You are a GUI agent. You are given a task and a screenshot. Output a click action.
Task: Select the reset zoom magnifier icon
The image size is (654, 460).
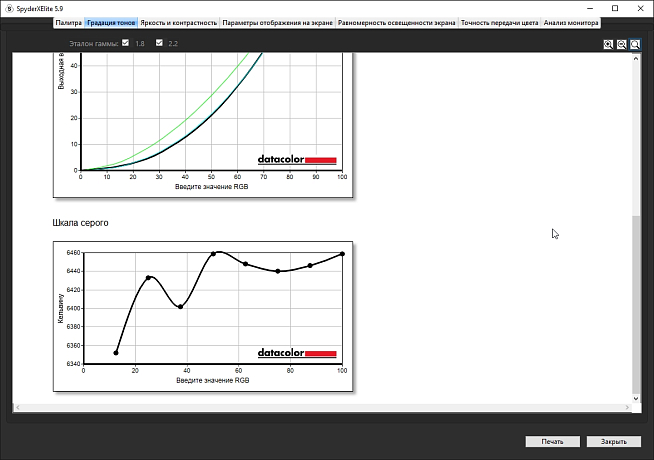pos(635,45)
